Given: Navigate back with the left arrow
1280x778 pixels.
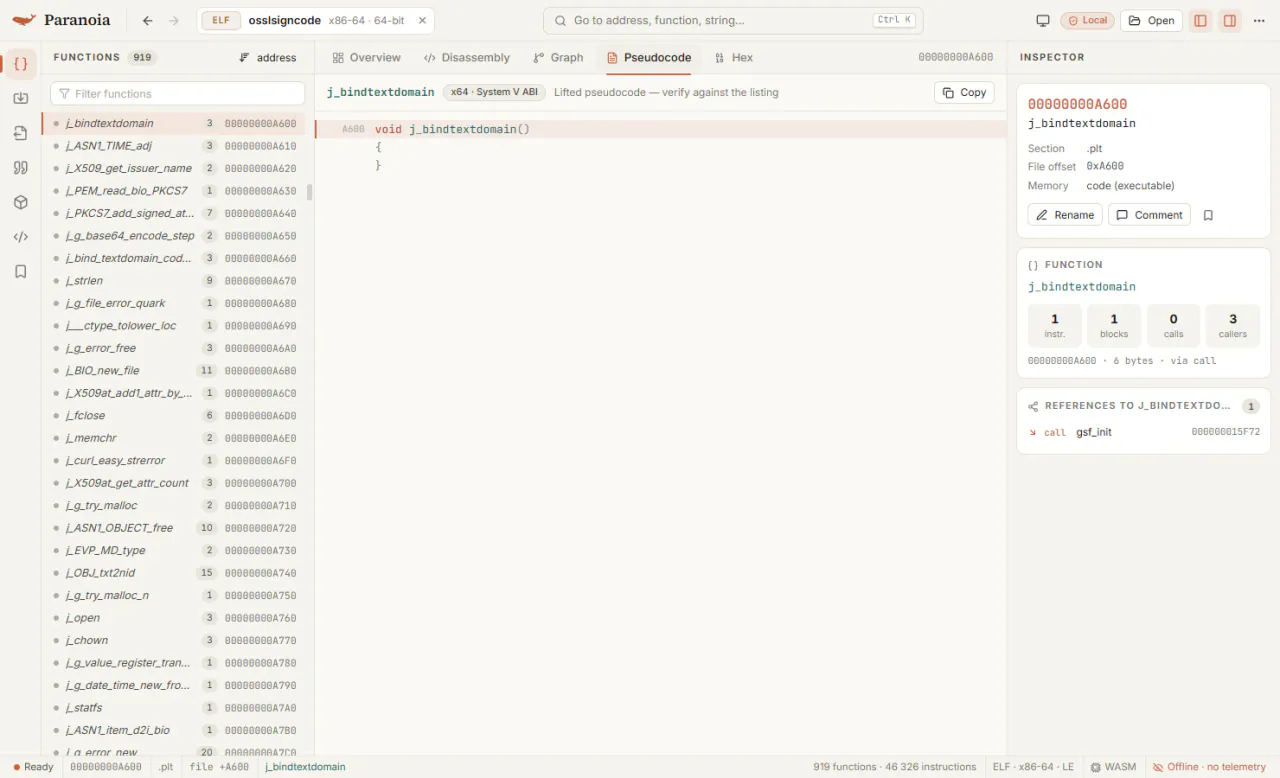Looking at the screenshot, I should (x=148, y=20).
